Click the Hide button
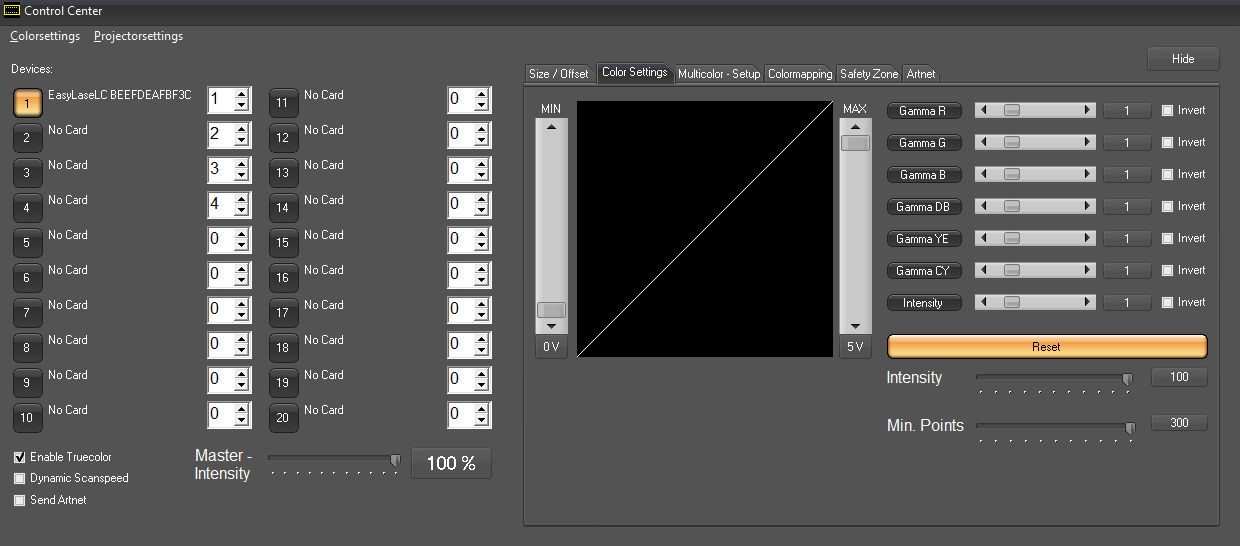1240x546 pixels. point(1183,59)
